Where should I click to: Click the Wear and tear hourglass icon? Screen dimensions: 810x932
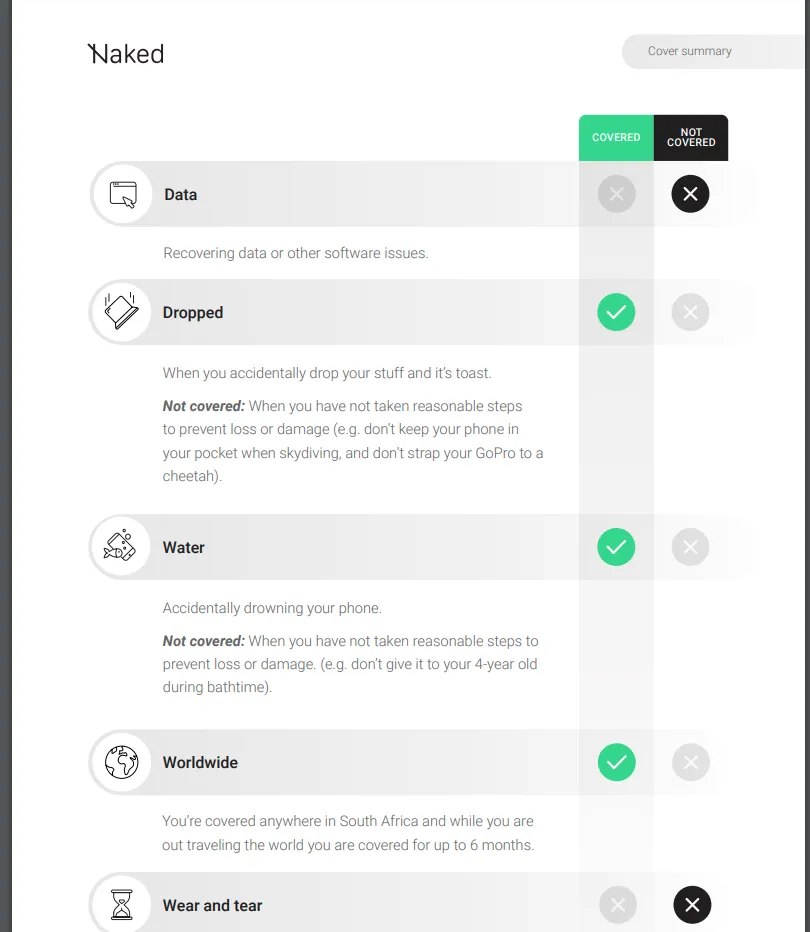122,905
